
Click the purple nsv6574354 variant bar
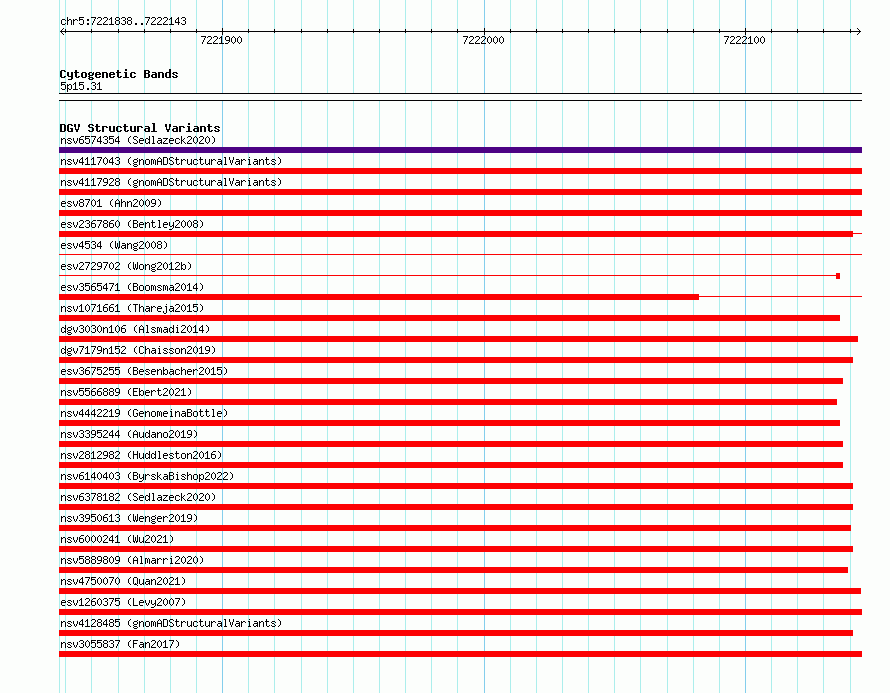tap(460, 150)
